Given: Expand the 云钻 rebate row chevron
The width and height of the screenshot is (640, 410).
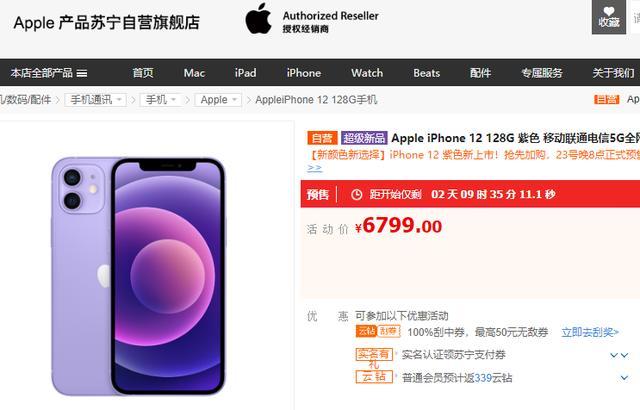Looking at the screenshot, I should pos(624,378).
